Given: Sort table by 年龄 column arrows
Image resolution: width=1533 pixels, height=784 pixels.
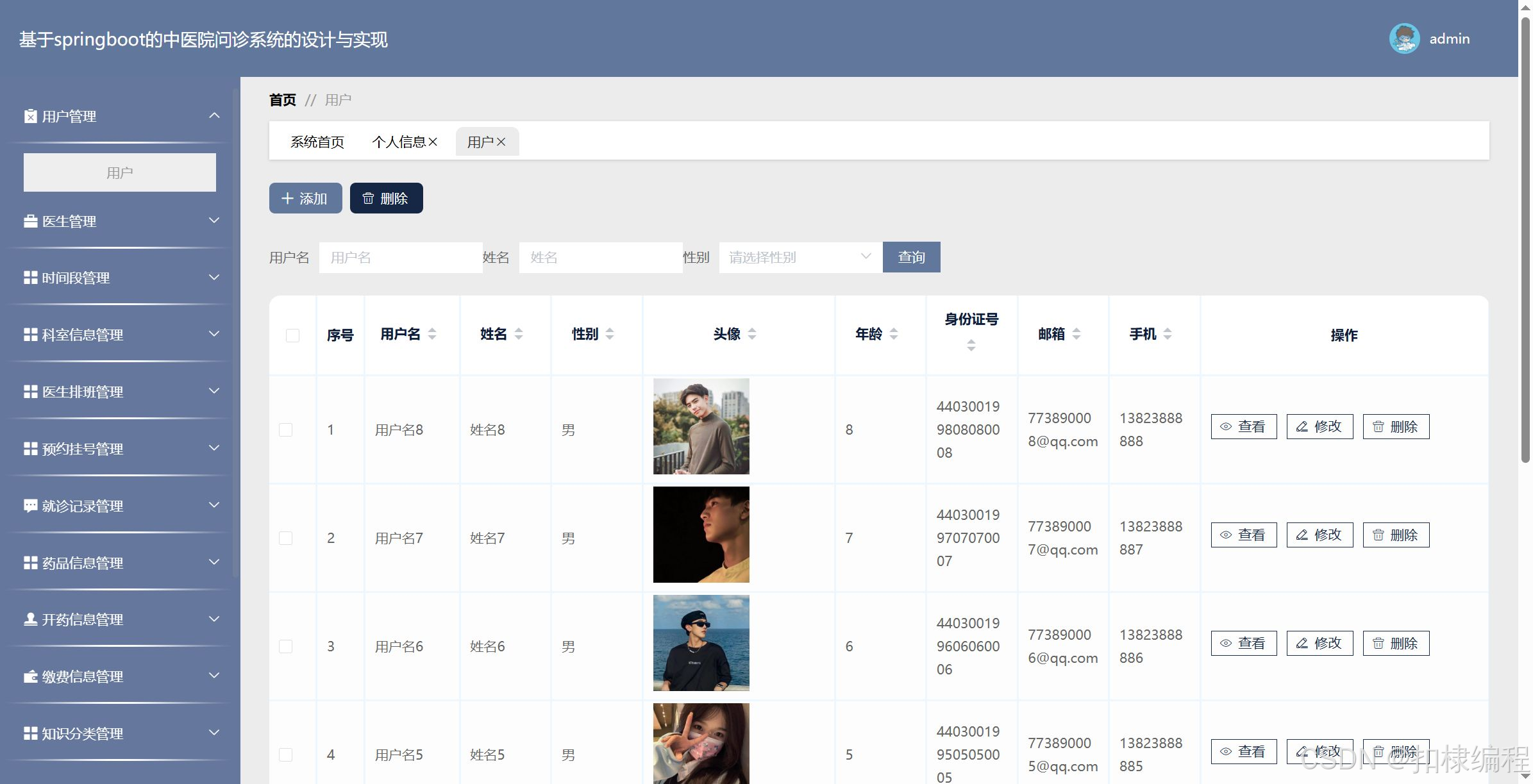Looking at the screenshot, I should click(894, 334).
